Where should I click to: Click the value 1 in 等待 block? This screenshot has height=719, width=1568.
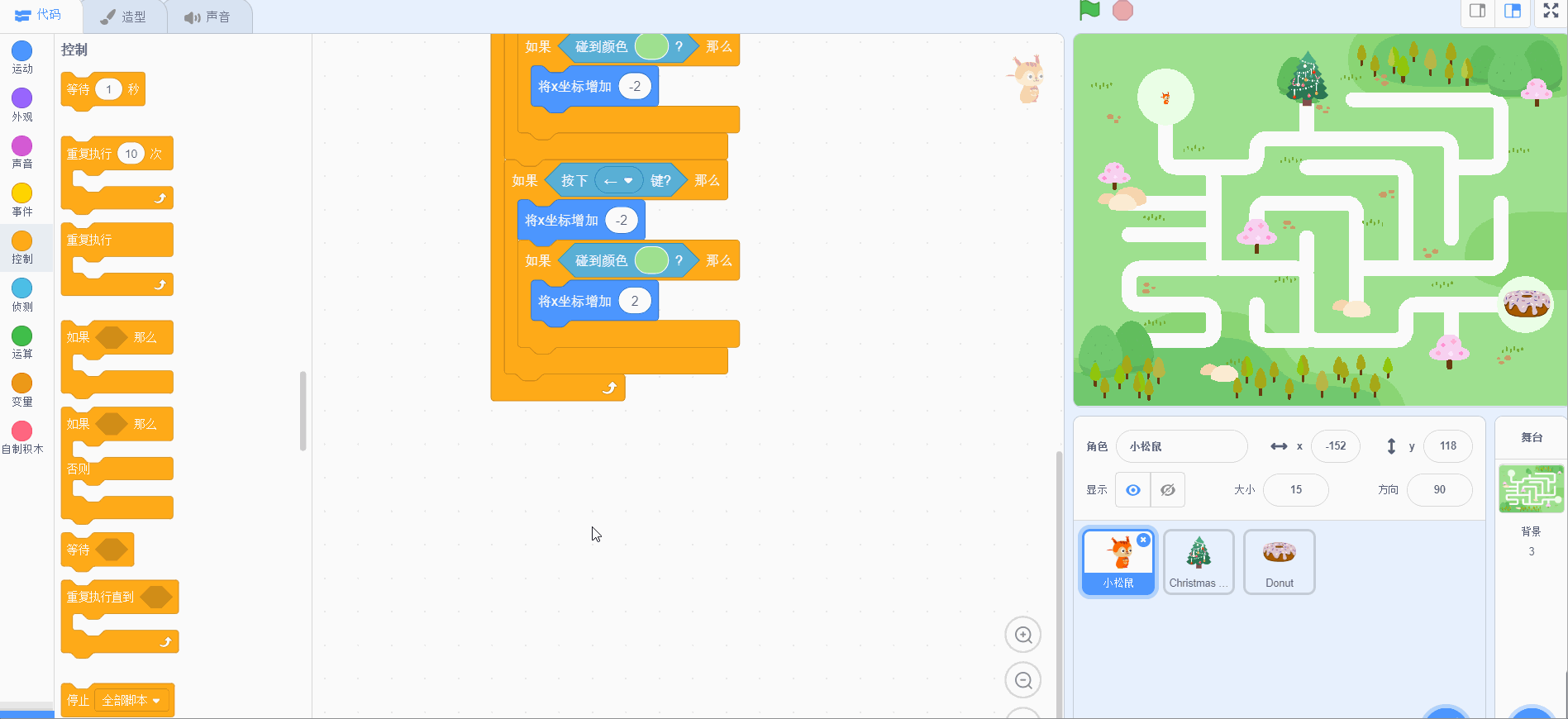108,89
